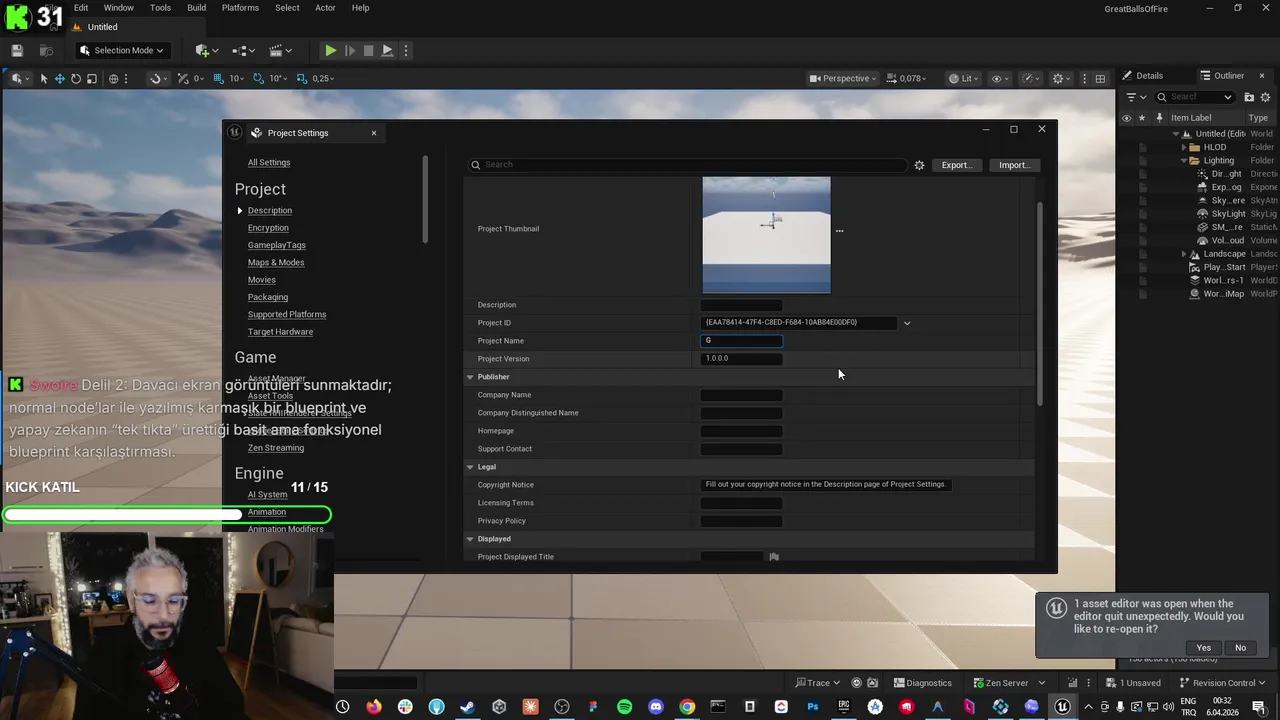The height and width of the screenshot is (720, 1280).
Task: Open the Edit menu
Action: coord(81,8)
